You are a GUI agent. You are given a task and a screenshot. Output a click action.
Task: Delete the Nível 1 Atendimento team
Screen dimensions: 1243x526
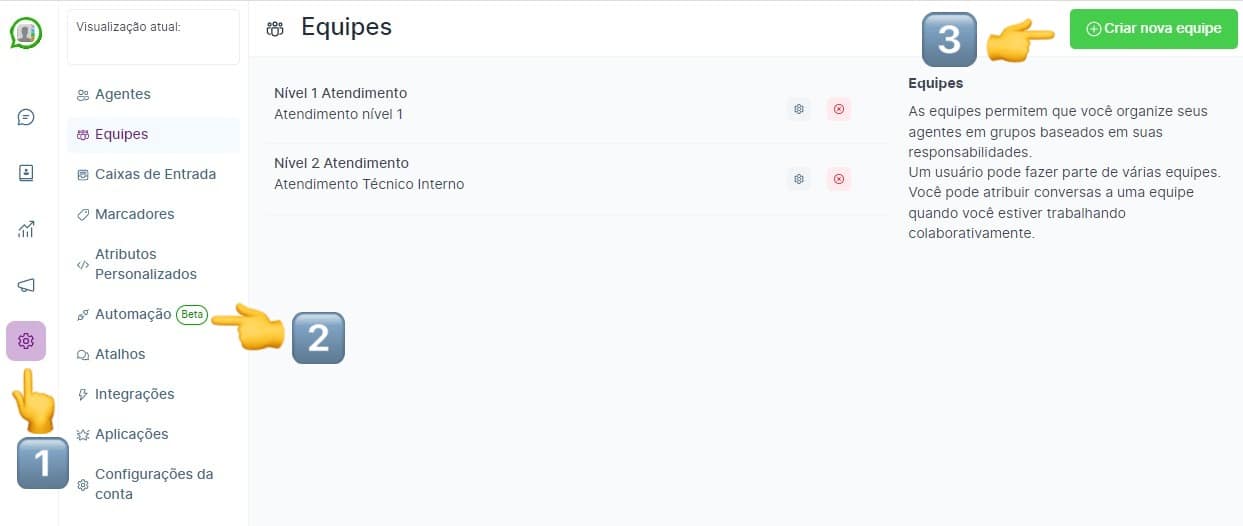838,109
